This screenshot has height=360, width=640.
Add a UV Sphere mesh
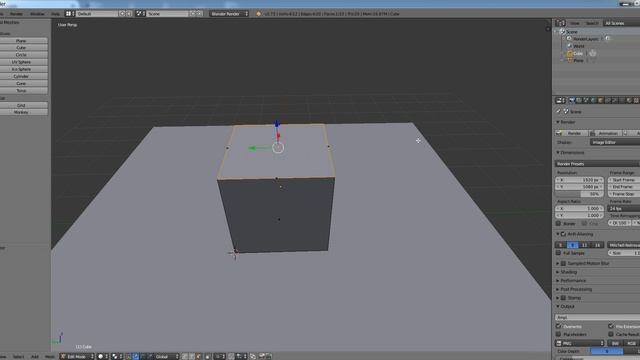(21, 62)
